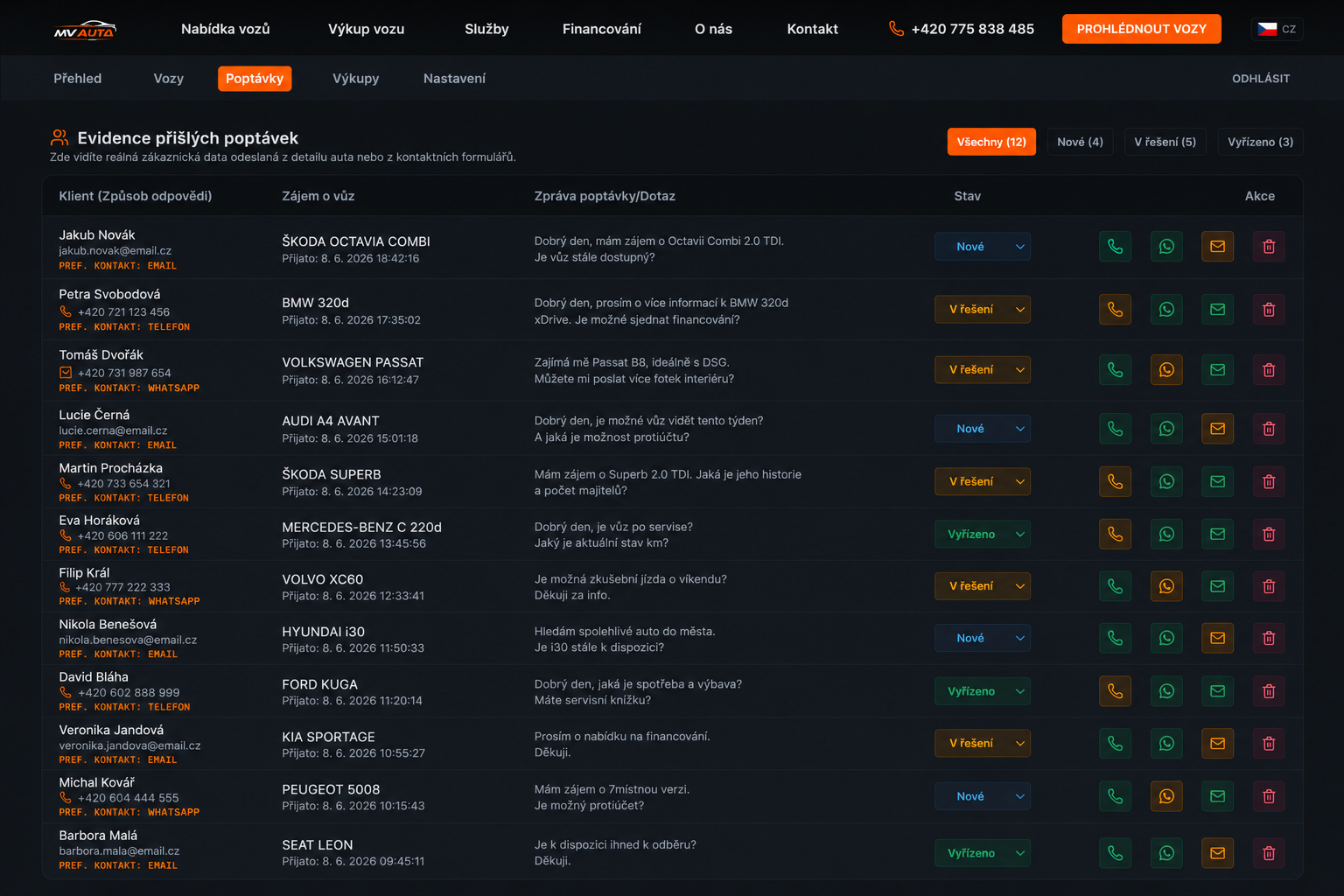The width and height of the screenshot is (1344, 896).
Task: Call Barbora Malá via phone icon
Action: 1115,853
